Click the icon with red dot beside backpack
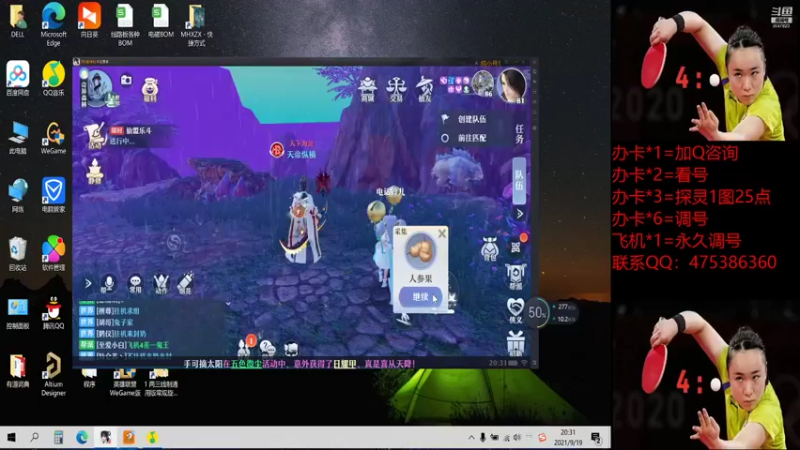800x450 pixels. point(516,246)
